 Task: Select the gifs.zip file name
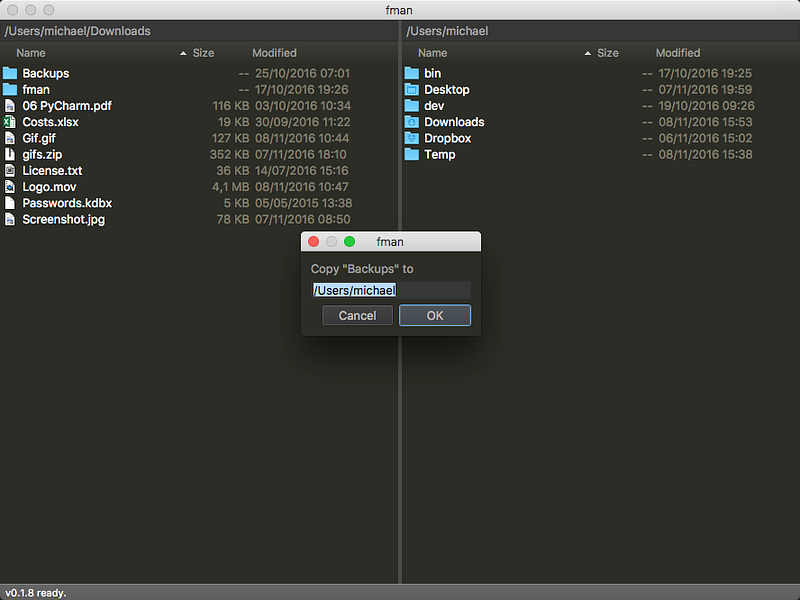(42, 155)
